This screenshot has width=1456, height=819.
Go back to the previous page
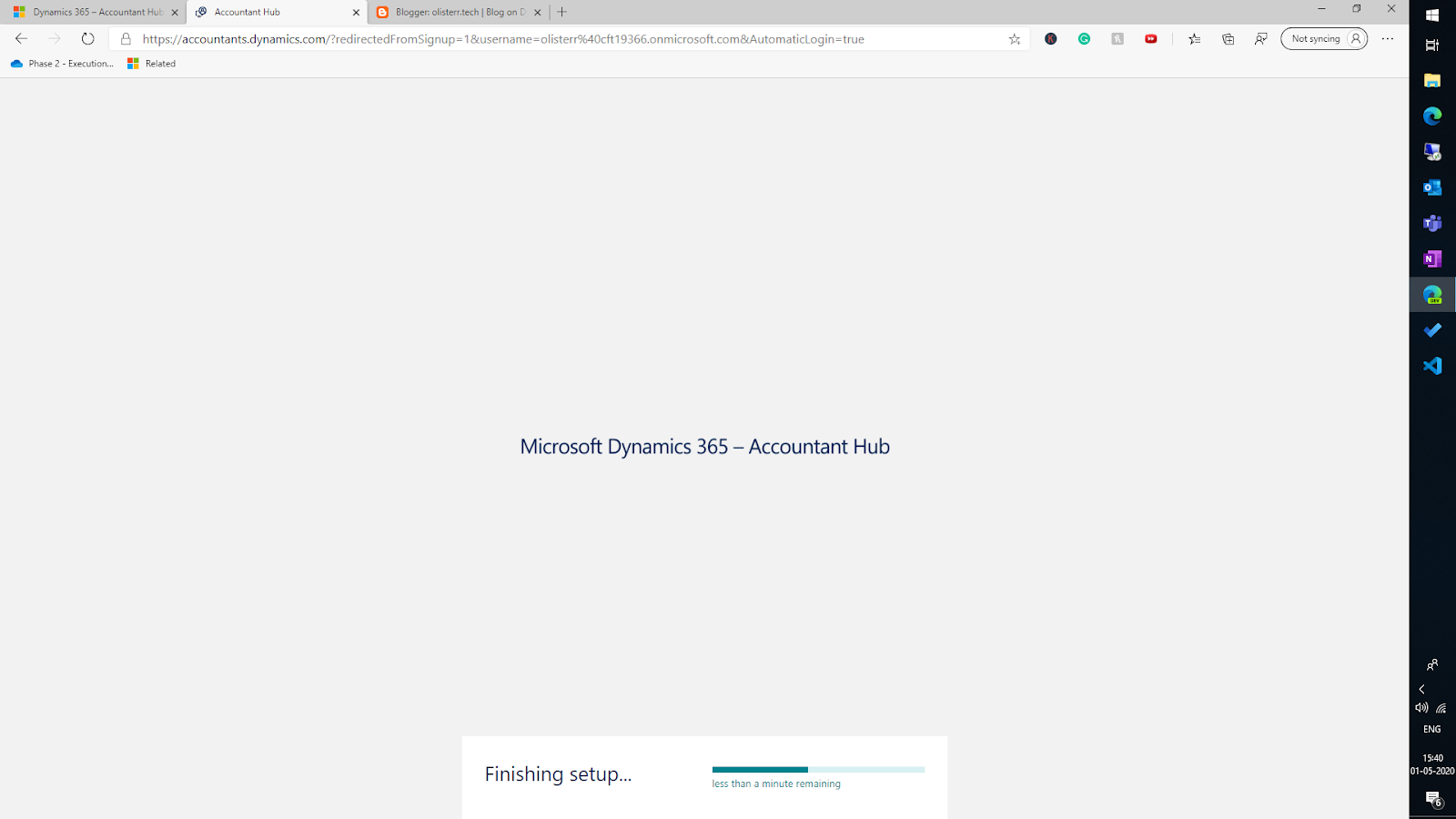[21, 39]
